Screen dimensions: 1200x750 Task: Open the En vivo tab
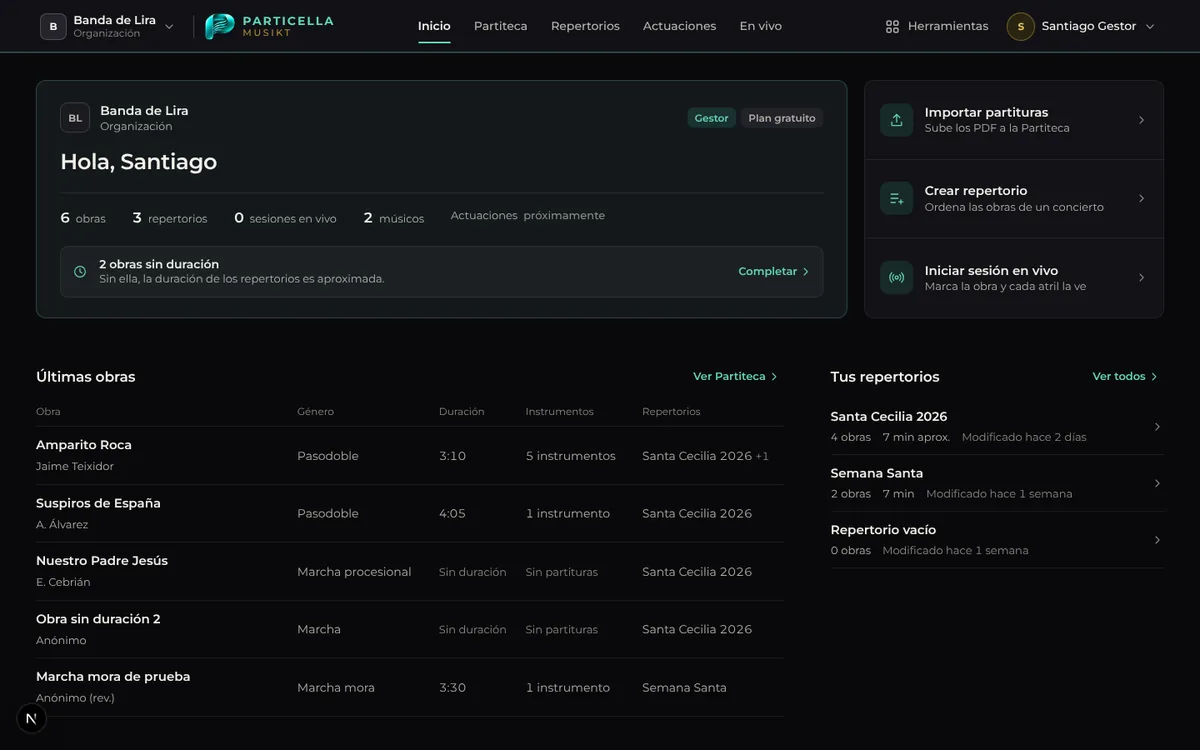click(x=761, y=26)
